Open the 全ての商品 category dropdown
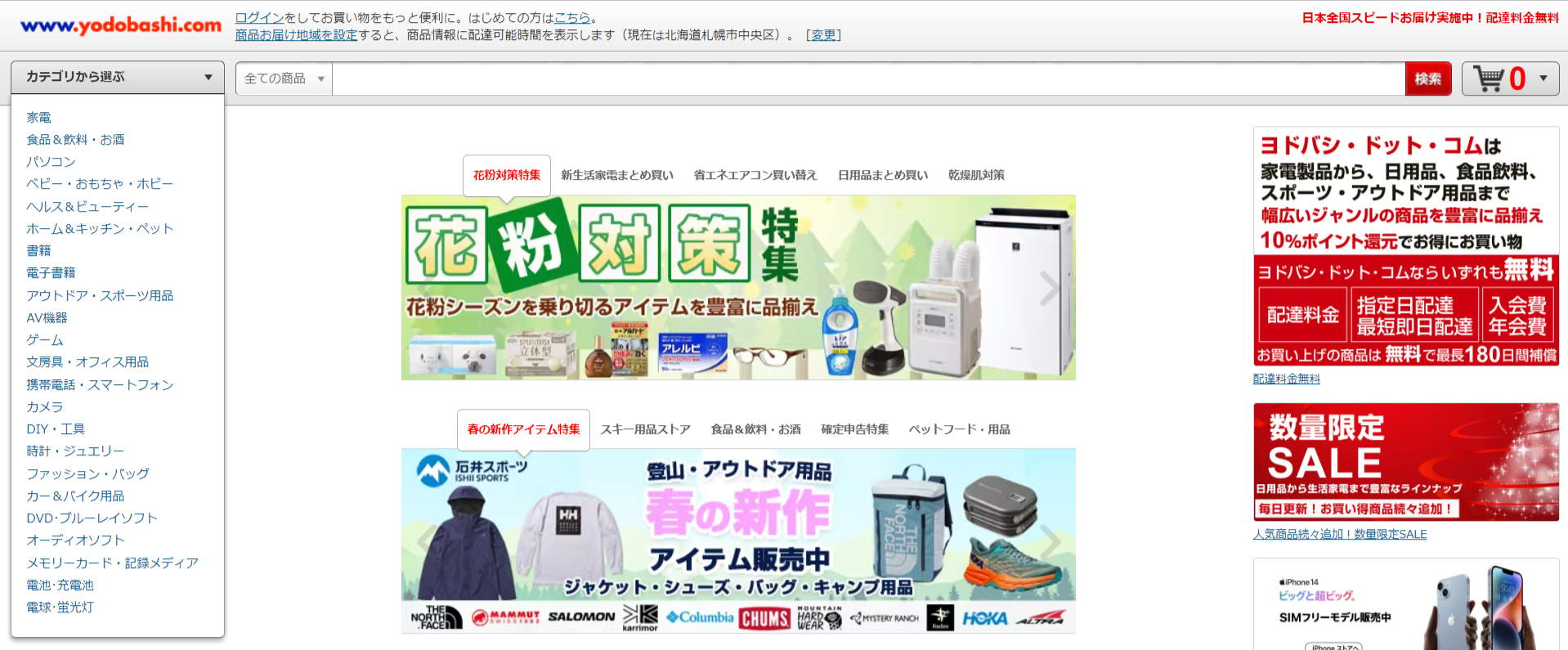The height and width of the screenshot is (650, 1568). pos(284,78)
